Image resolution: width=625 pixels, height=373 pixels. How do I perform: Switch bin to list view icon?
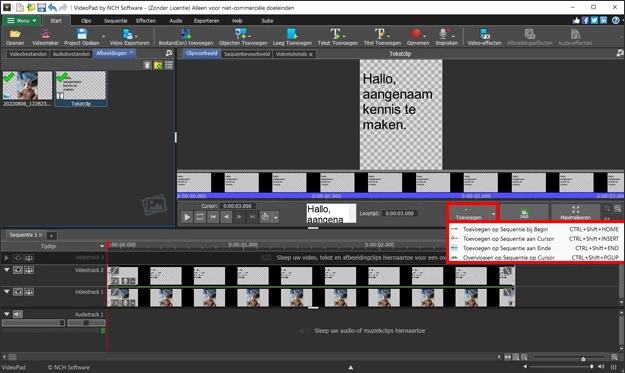pos(169,65)
